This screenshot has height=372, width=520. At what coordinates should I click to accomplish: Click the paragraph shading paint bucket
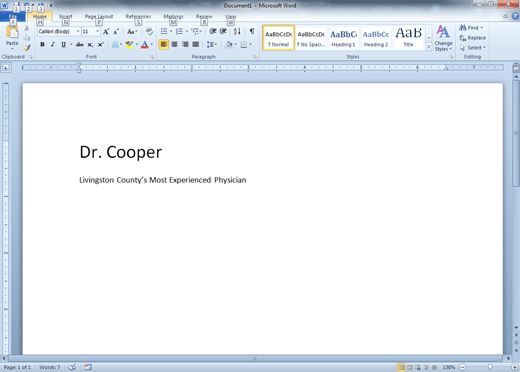(x=228, y=44)
